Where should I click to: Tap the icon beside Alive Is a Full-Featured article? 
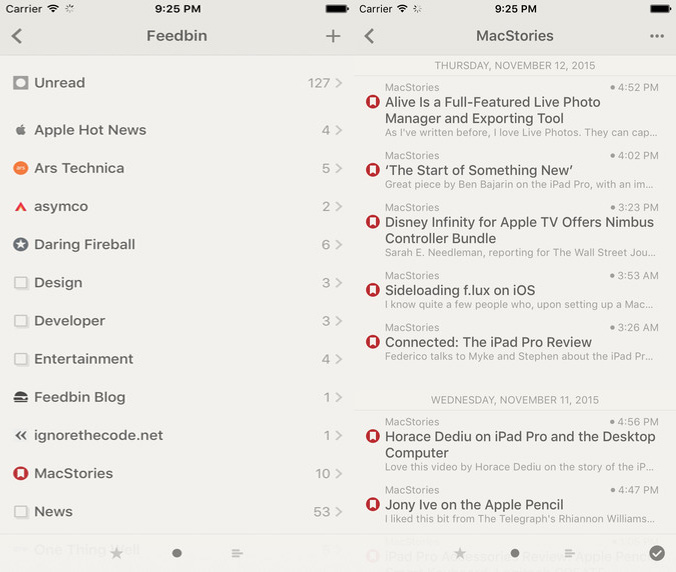pos(372,102)
